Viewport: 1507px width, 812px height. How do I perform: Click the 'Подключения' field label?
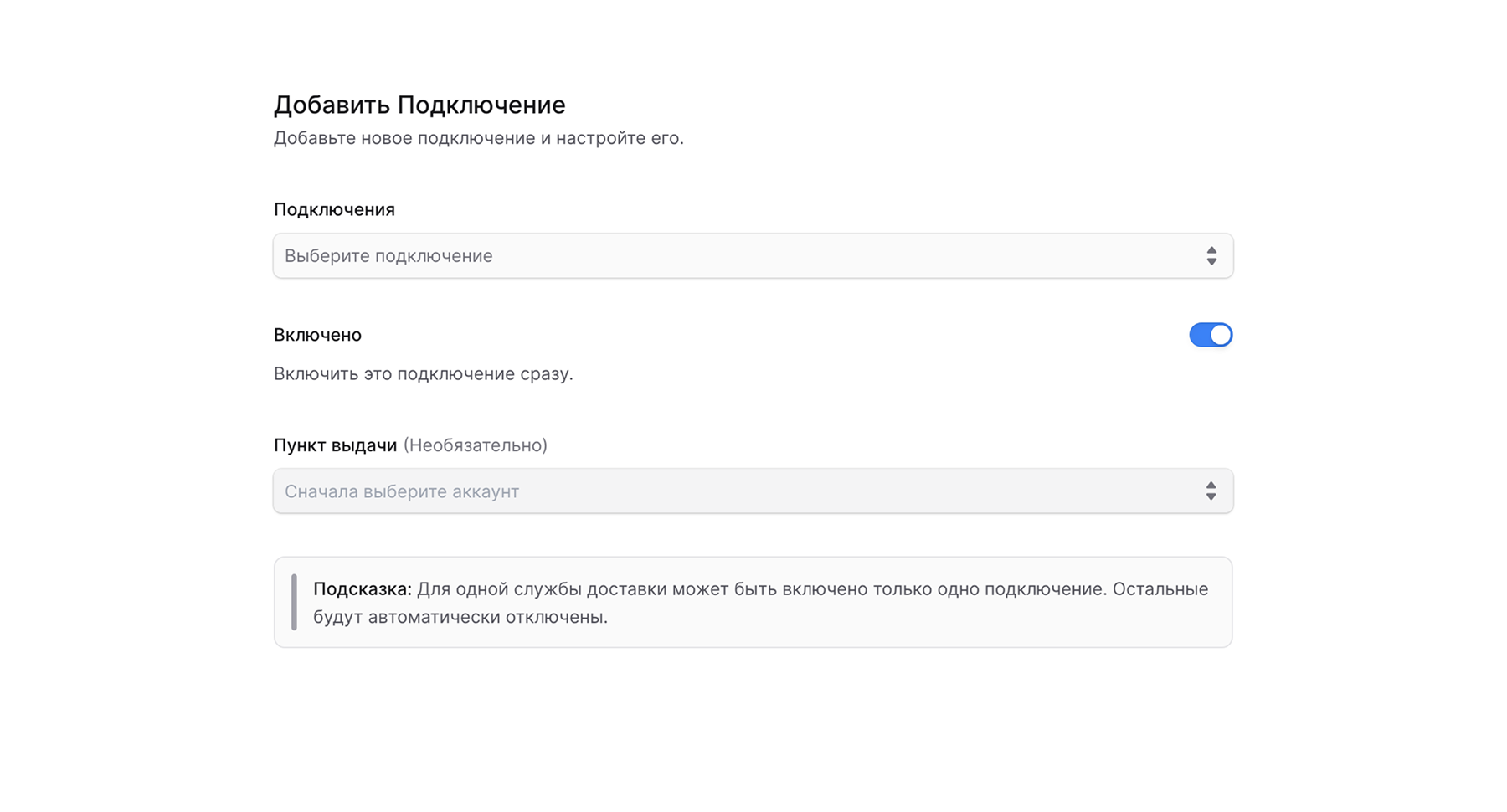coord(334,209)
